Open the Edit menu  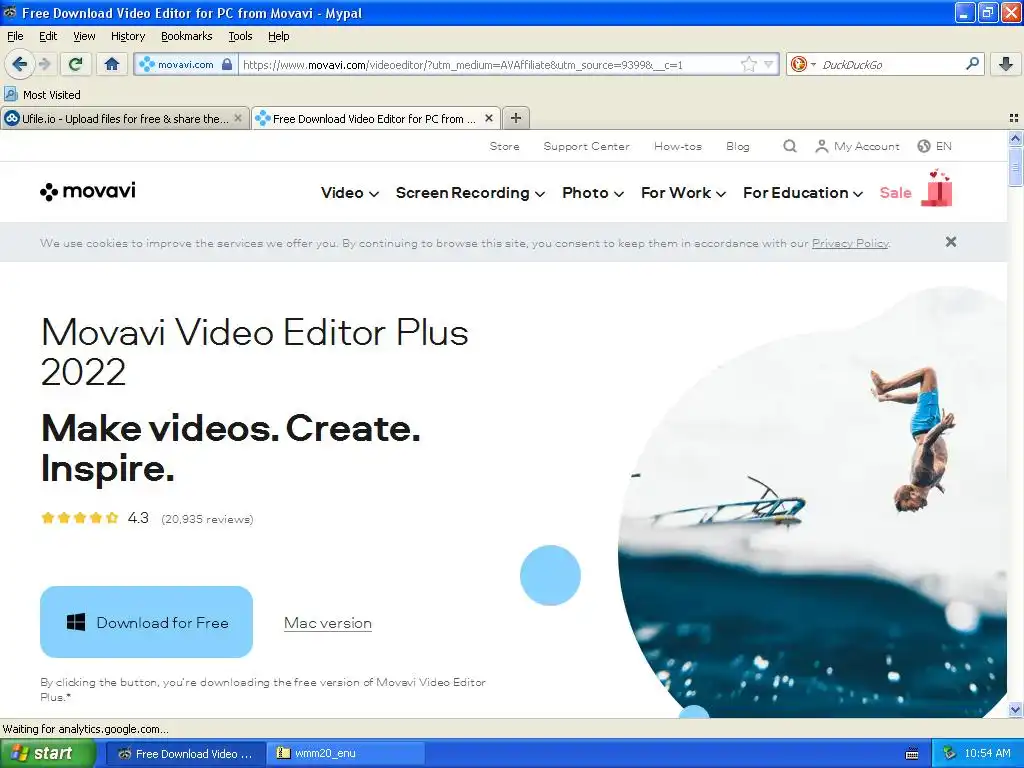(x=48, y=36)
